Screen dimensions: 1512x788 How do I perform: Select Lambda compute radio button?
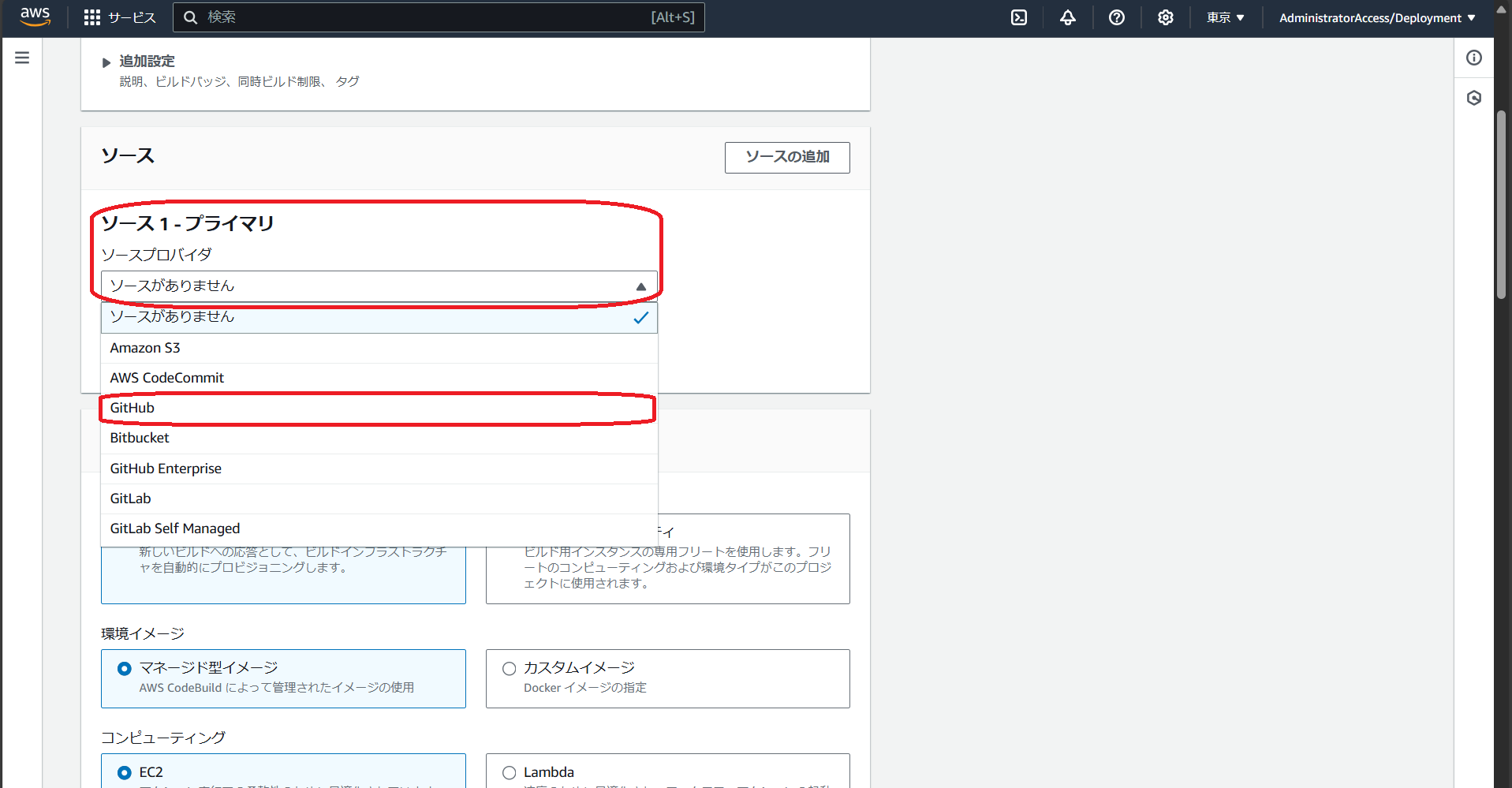click(510, 773)
